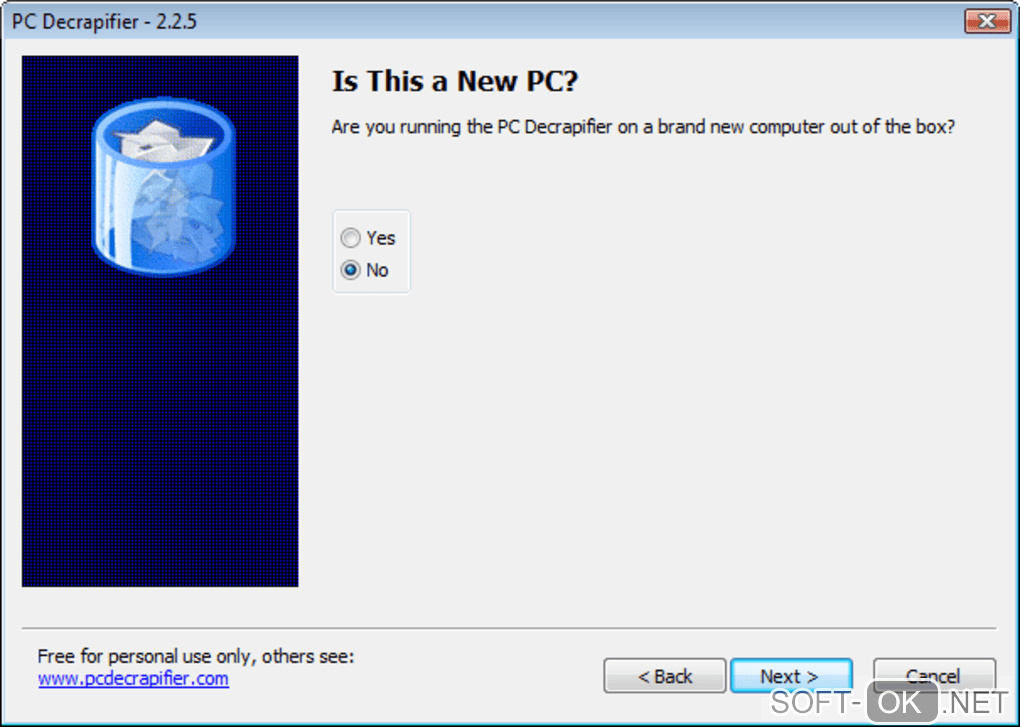Click the PC Decrapifier title bar text

click(104, 21)
